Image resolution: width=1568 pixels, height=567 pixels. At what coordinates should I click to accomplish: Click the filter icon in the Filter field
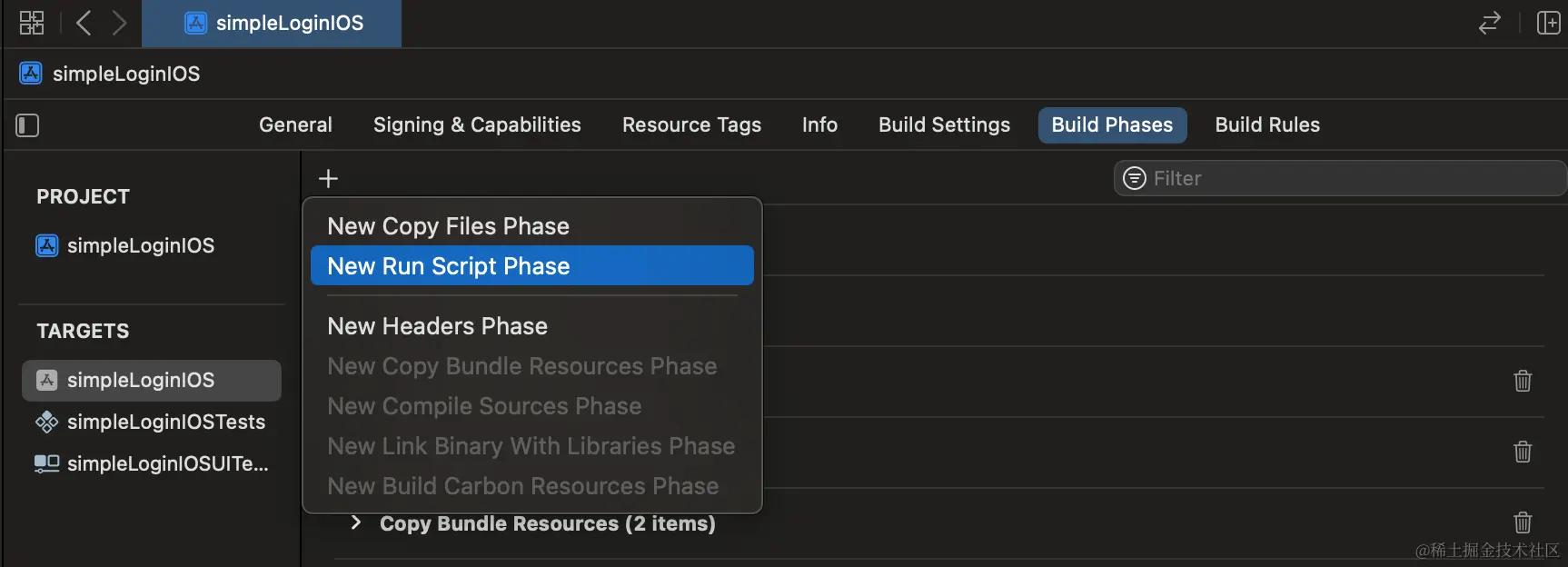(1135, 178)
